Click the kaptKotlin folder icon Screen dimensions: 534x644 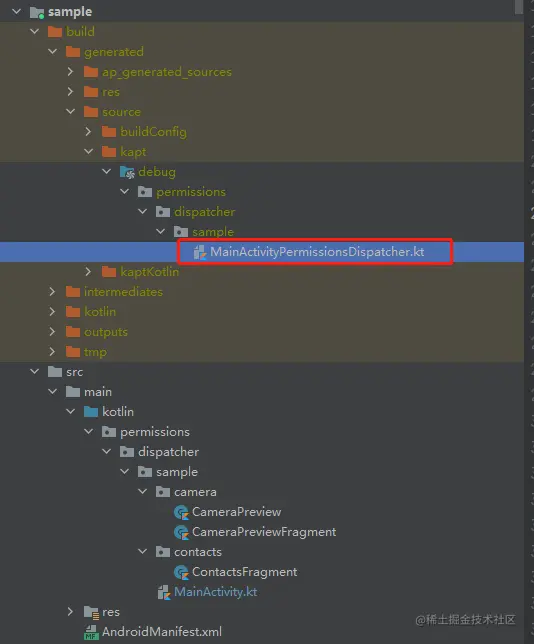[x=109, y=272]
